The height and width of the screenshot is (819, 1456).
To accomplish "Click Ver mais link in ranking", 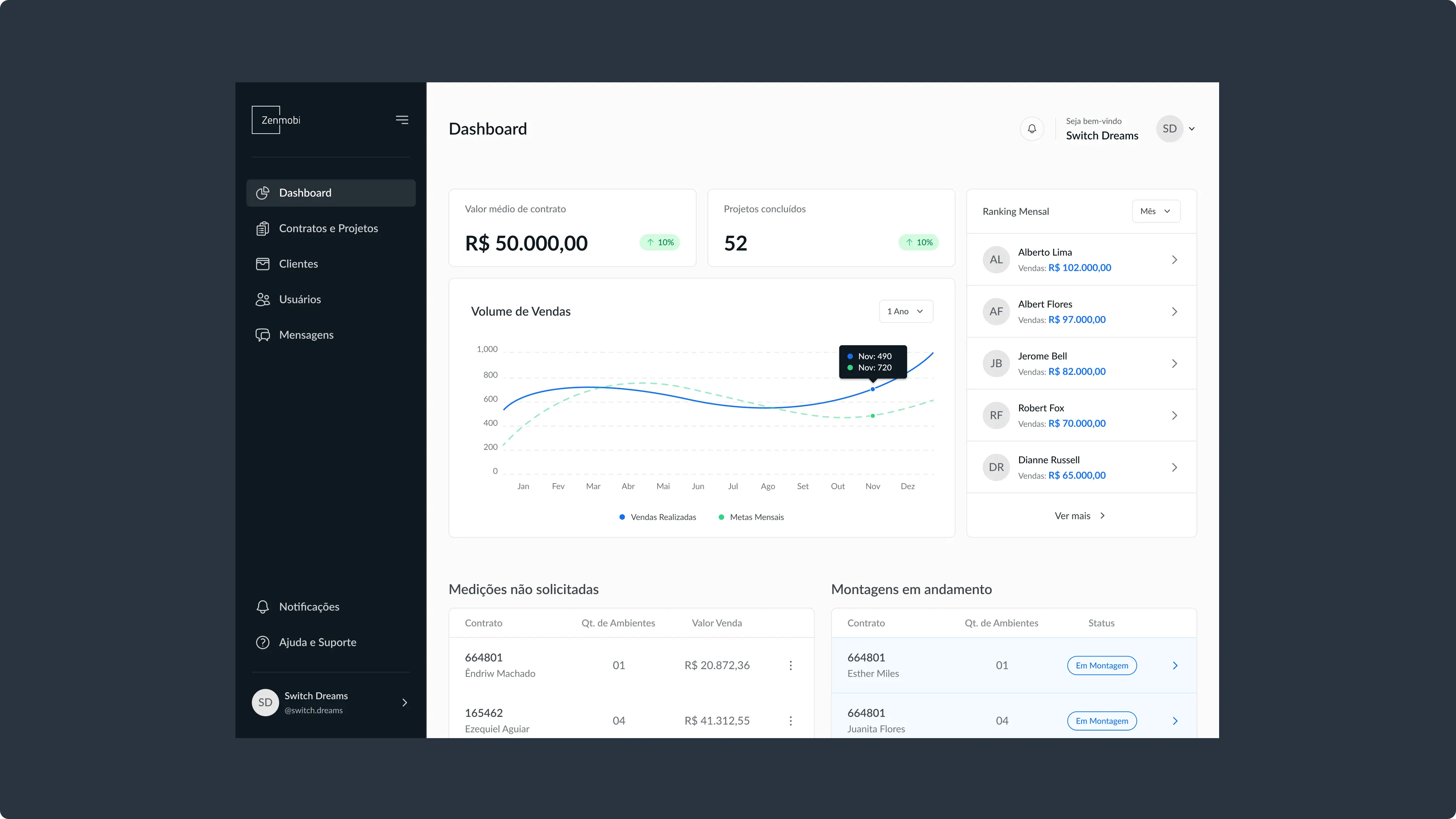I will (1080, 515).
